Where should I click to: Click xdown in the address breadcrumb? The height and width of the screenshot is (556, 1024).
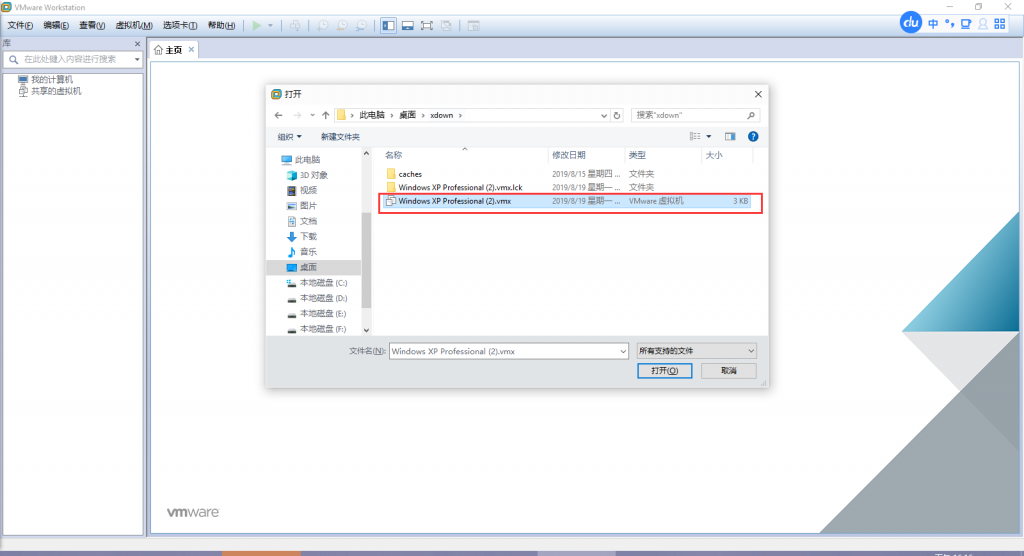click(441, 116)
